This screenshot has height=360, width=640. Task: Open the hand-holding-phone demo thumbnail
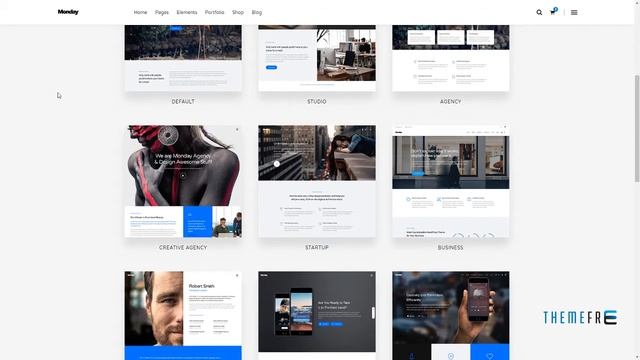pos(451,316)
